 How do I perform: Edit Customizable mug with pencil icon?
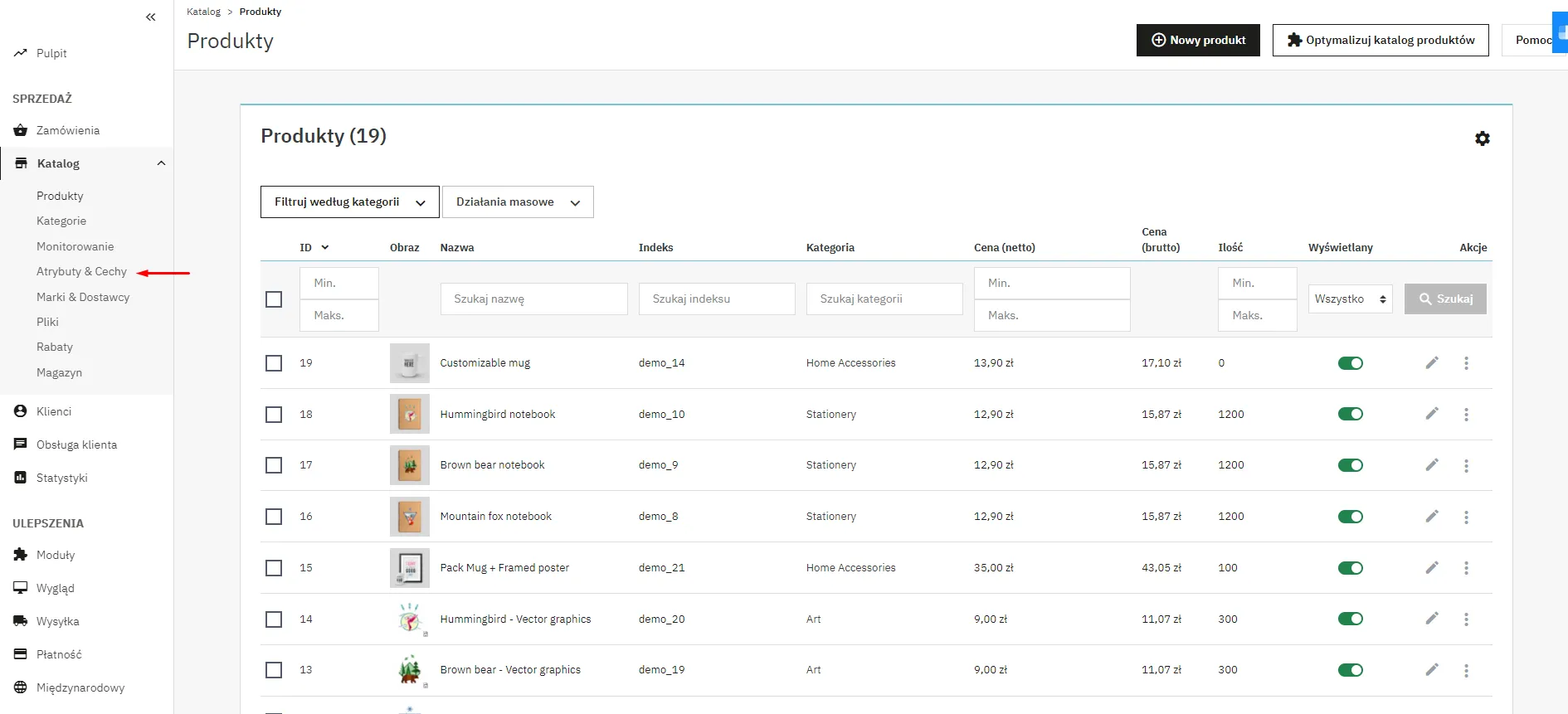tap(1432, 362)
